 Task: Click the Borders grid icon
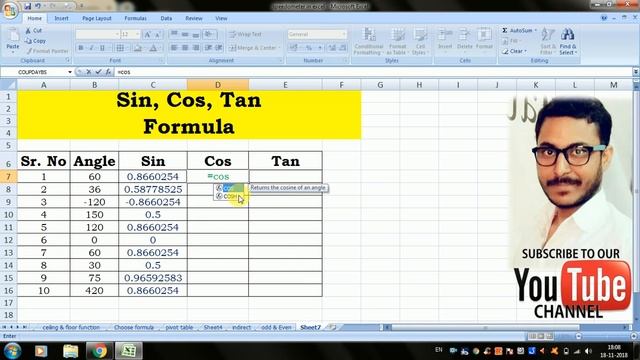[120, 48]
